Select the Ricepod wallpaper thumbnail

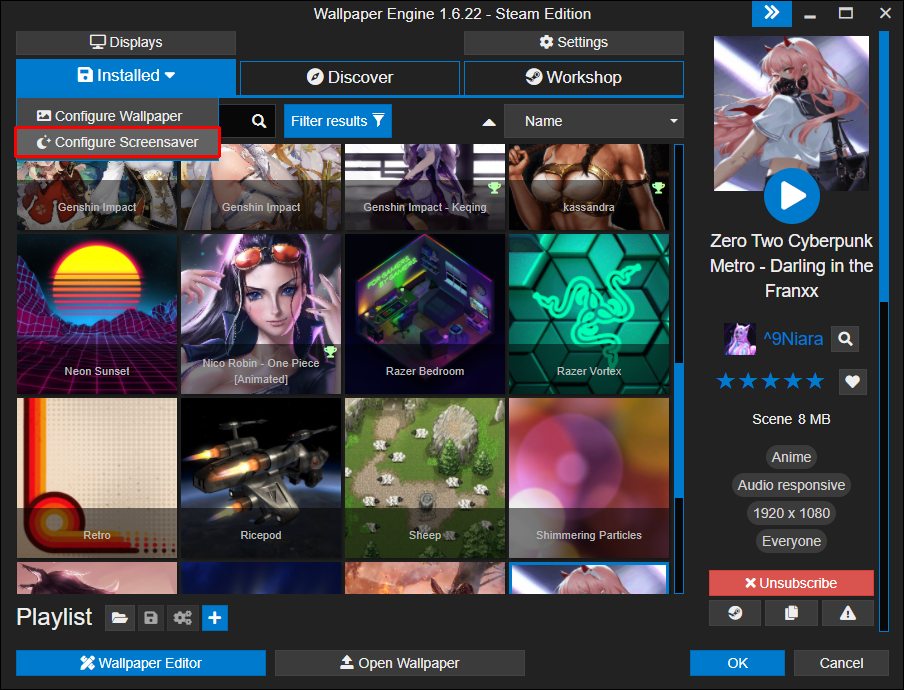(x=261, y=478)
